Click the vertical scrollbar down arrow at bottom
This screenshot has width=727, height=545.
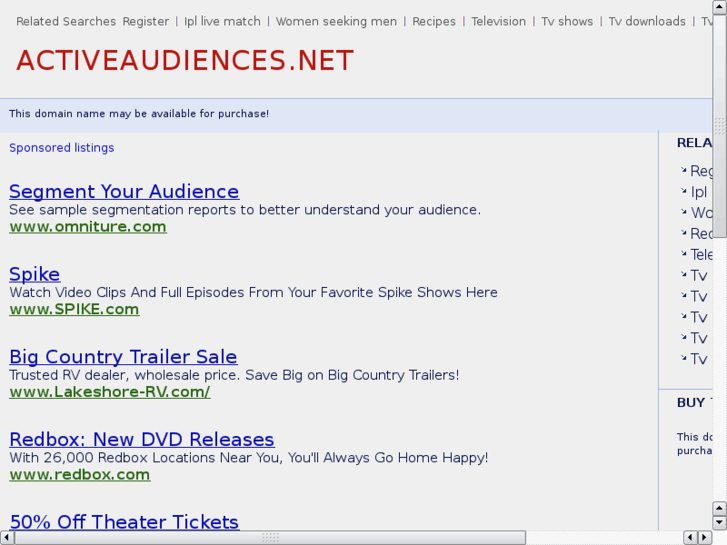[x=720, y=522]
